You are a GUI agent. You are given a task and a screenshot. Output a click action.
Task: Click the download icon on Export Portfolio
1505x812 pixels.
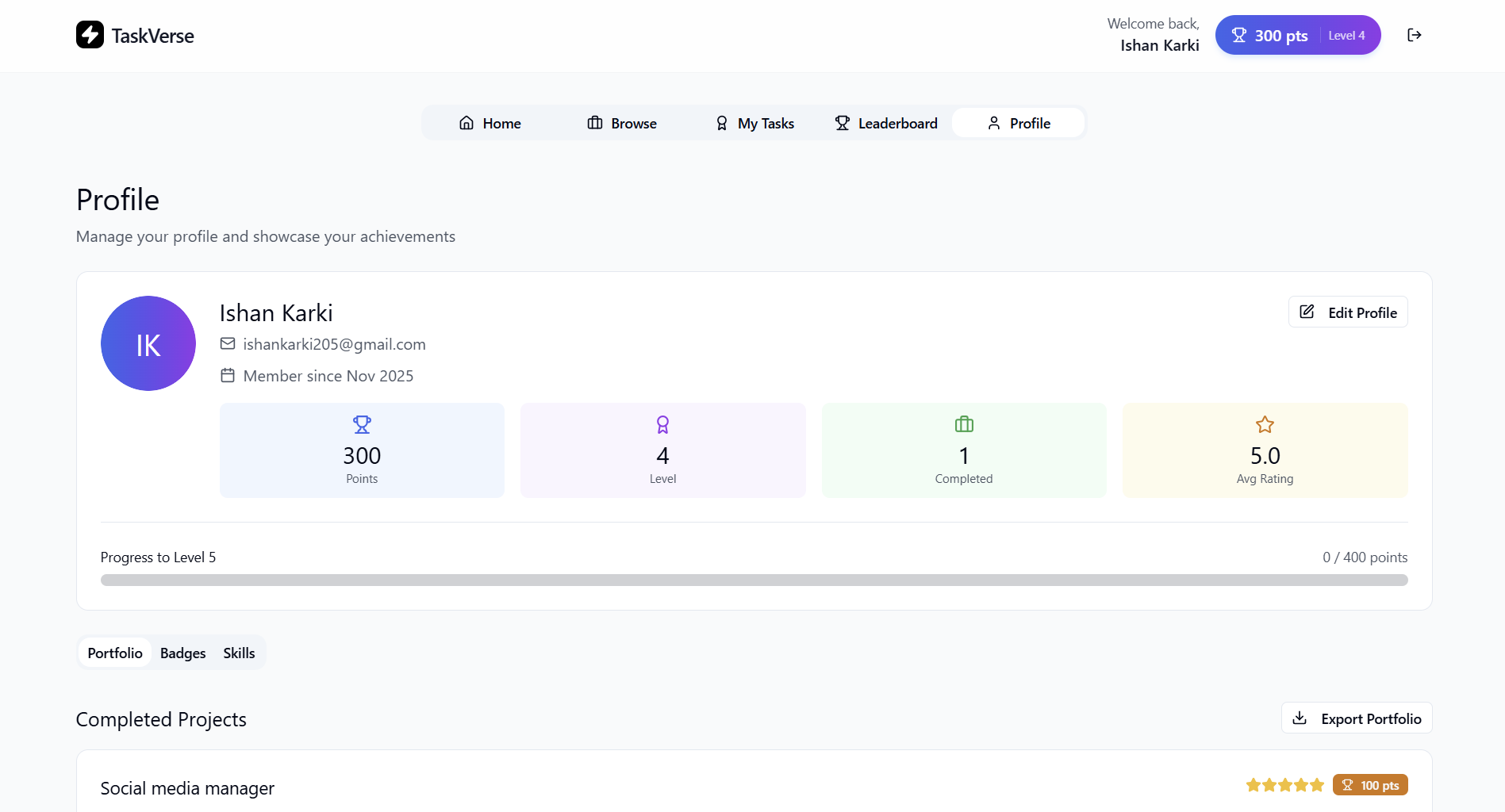pyautogui.click(x=1300, y=718)
